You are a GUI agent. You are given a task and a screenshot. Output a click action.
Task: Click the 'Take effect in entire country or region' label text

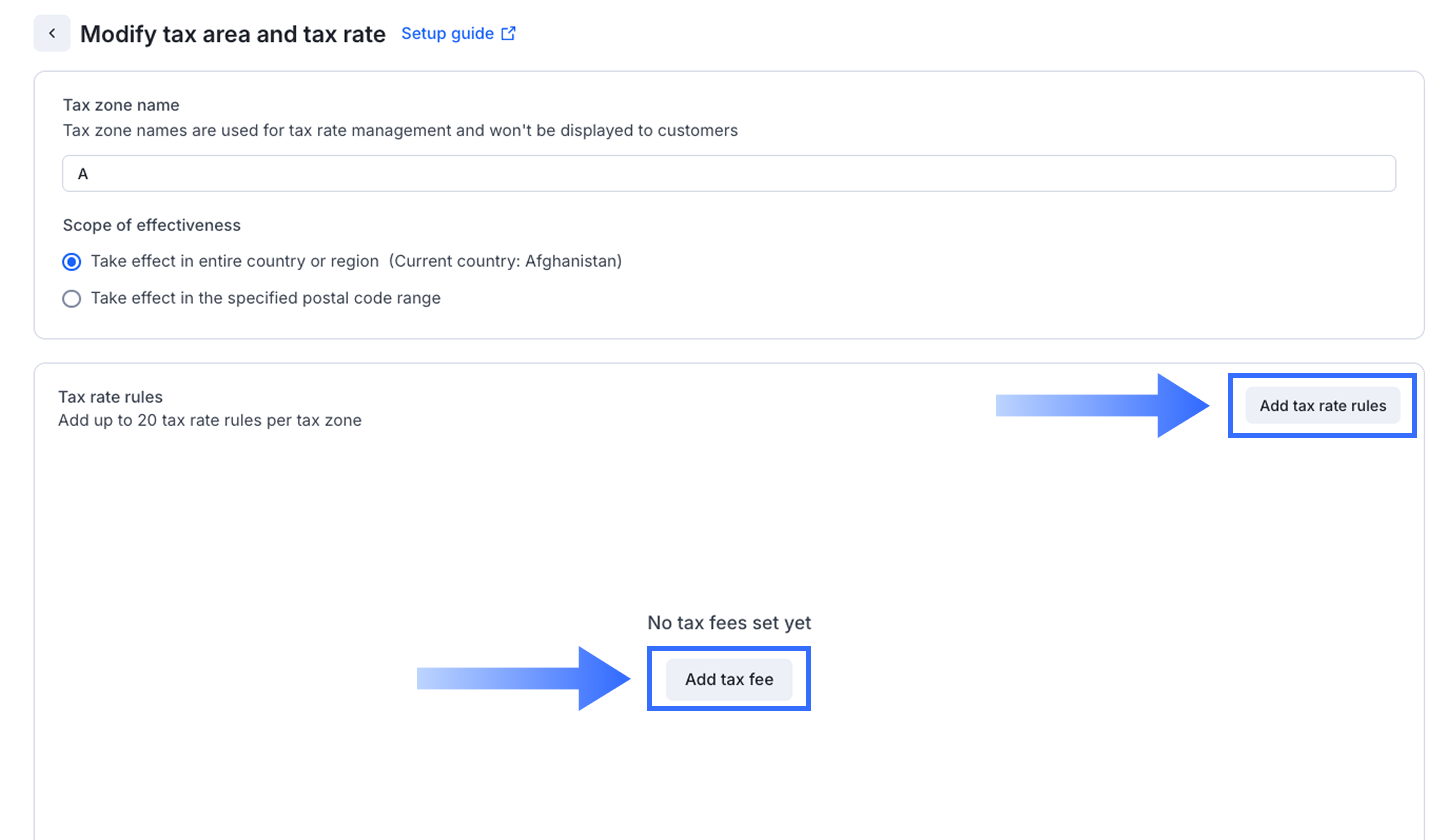coord(235,261)
